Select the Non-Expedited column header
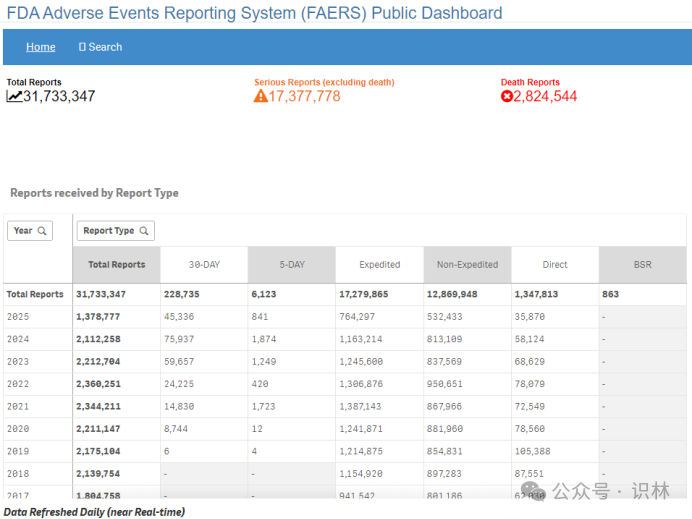The height and width of the screenshot is (519, 692). [x=467, y=264]
